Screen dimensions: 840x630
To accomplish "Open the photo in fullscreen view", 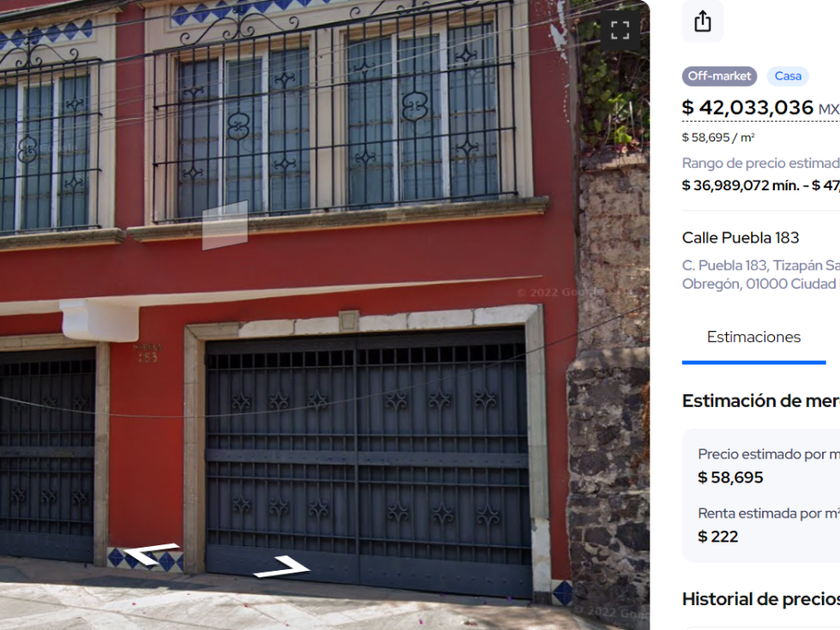I will click(x=620, y=30).
